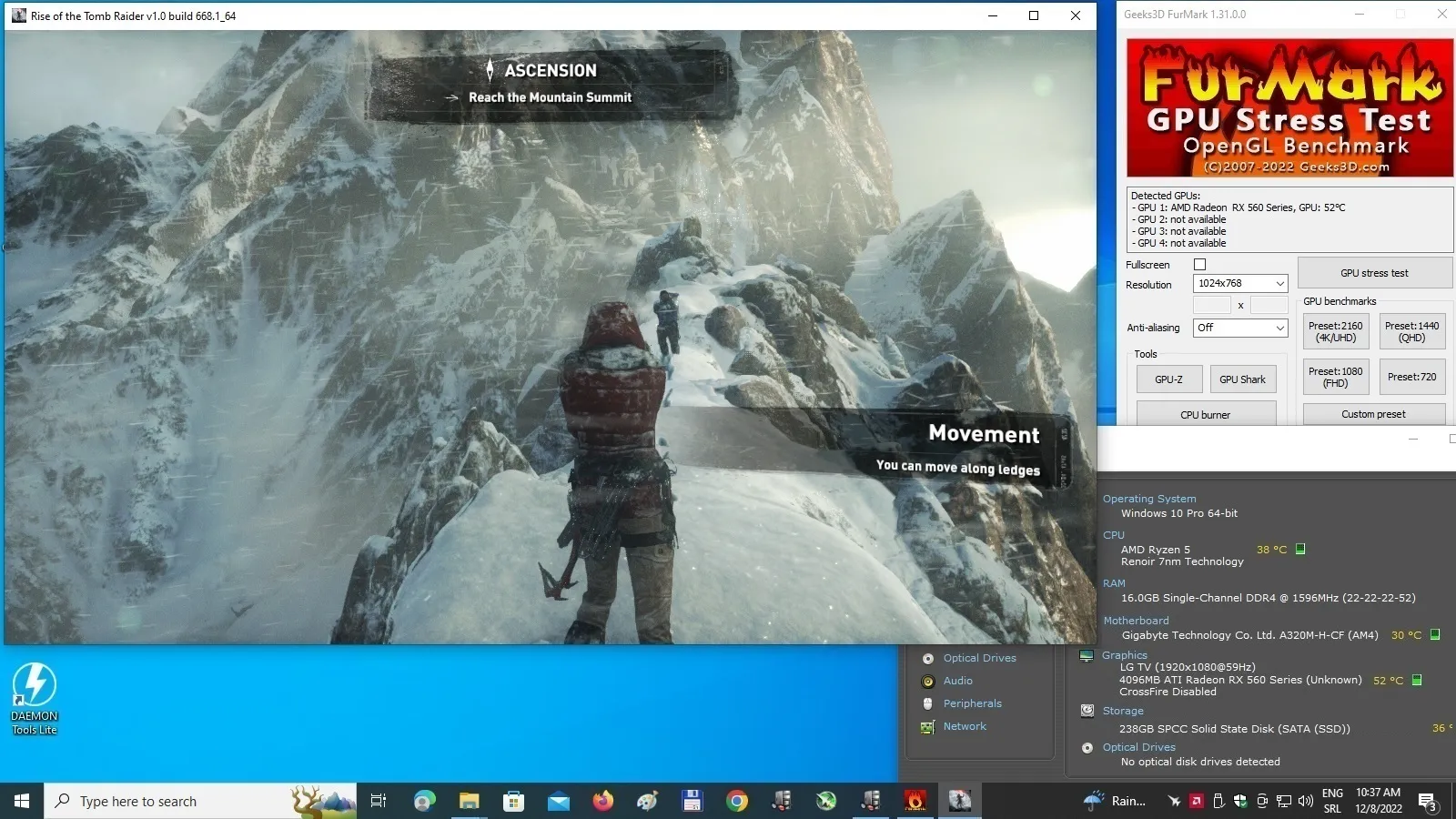
Task: Click the airplane mode tray icon
Action: [x=1174, y=801]
